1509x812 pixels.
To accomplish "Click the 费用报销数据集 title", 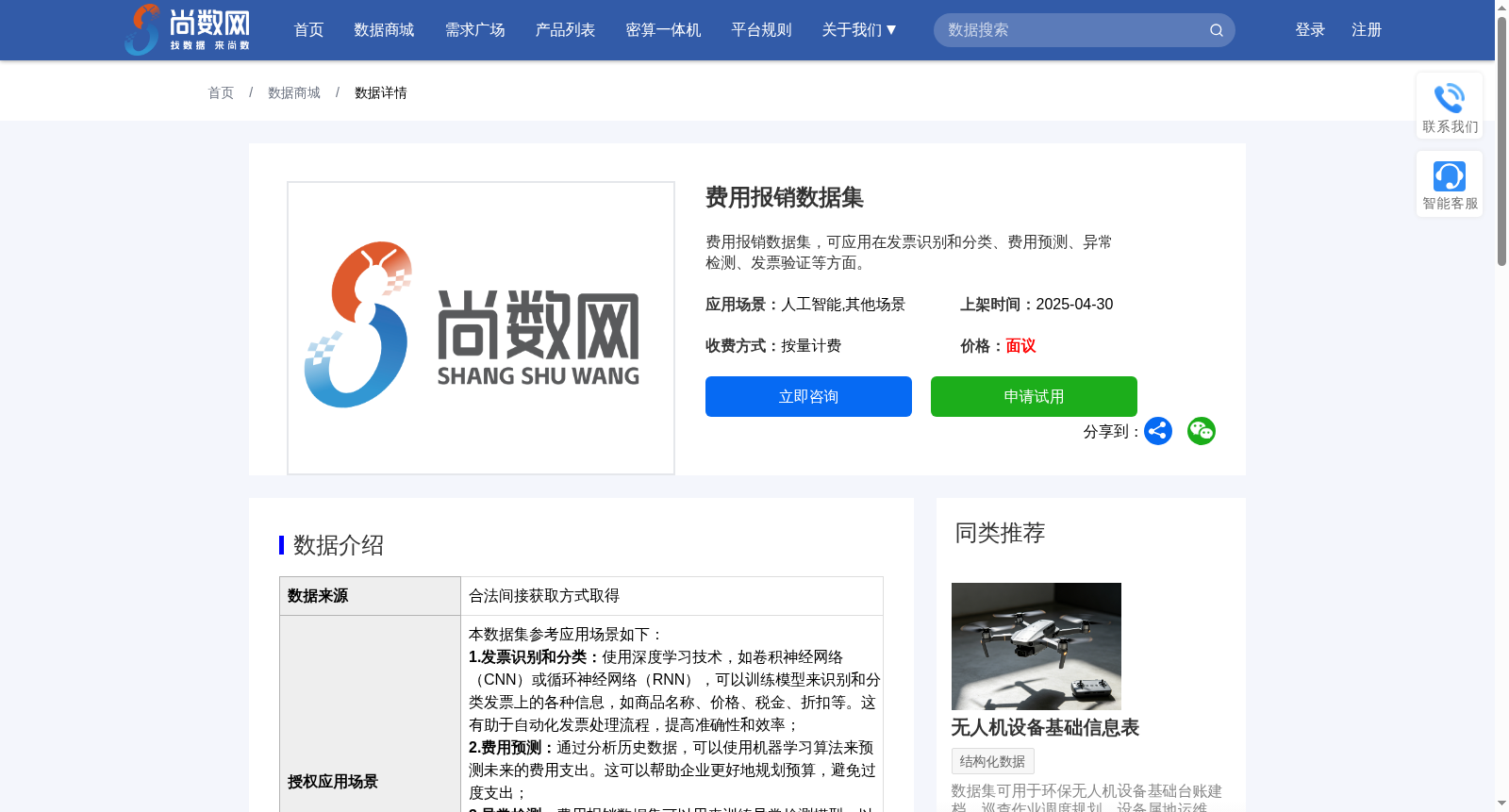I will pos(785,197).
